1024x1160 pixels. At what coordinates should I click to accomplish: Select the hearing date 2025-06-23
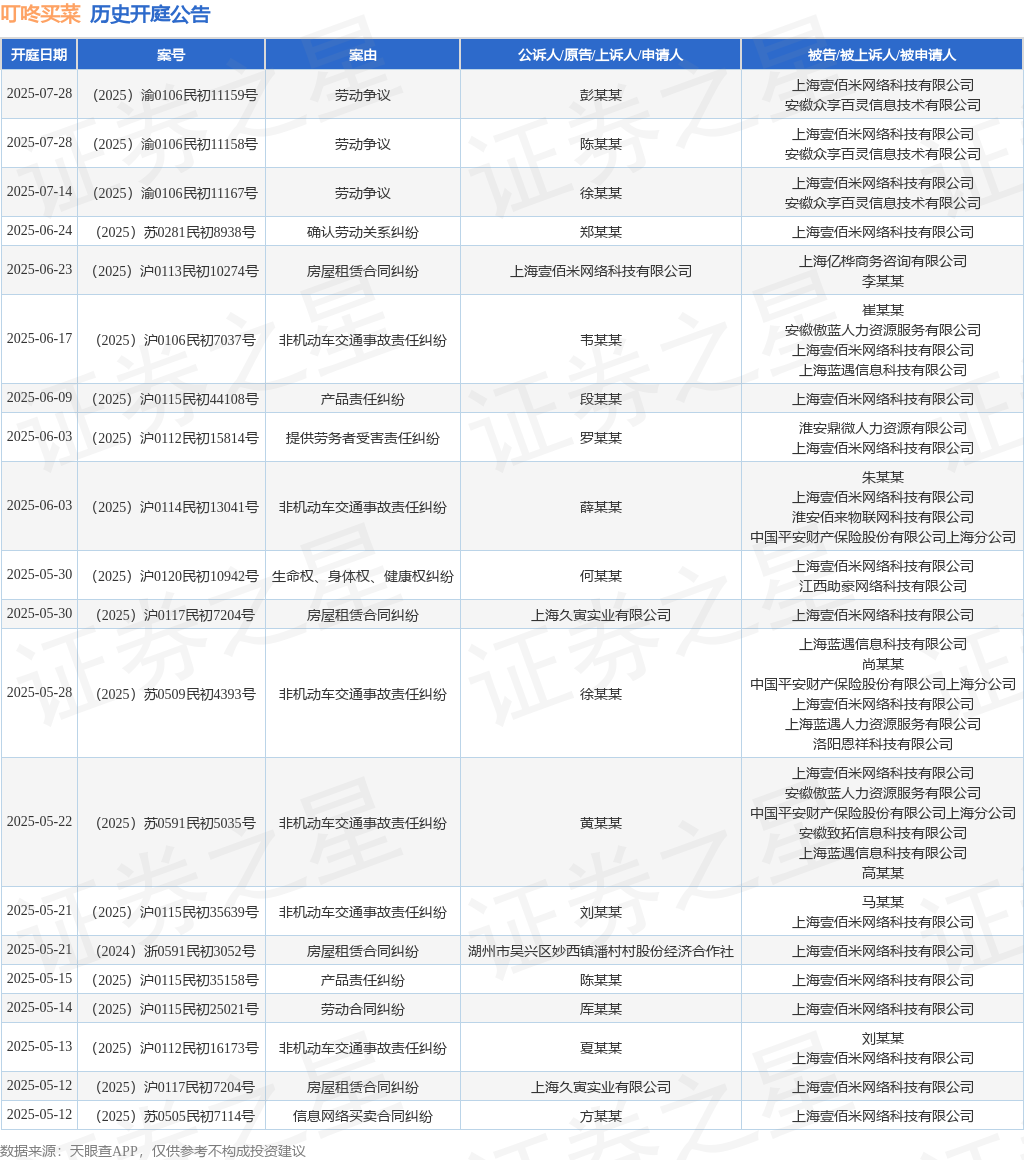(39, 269)
